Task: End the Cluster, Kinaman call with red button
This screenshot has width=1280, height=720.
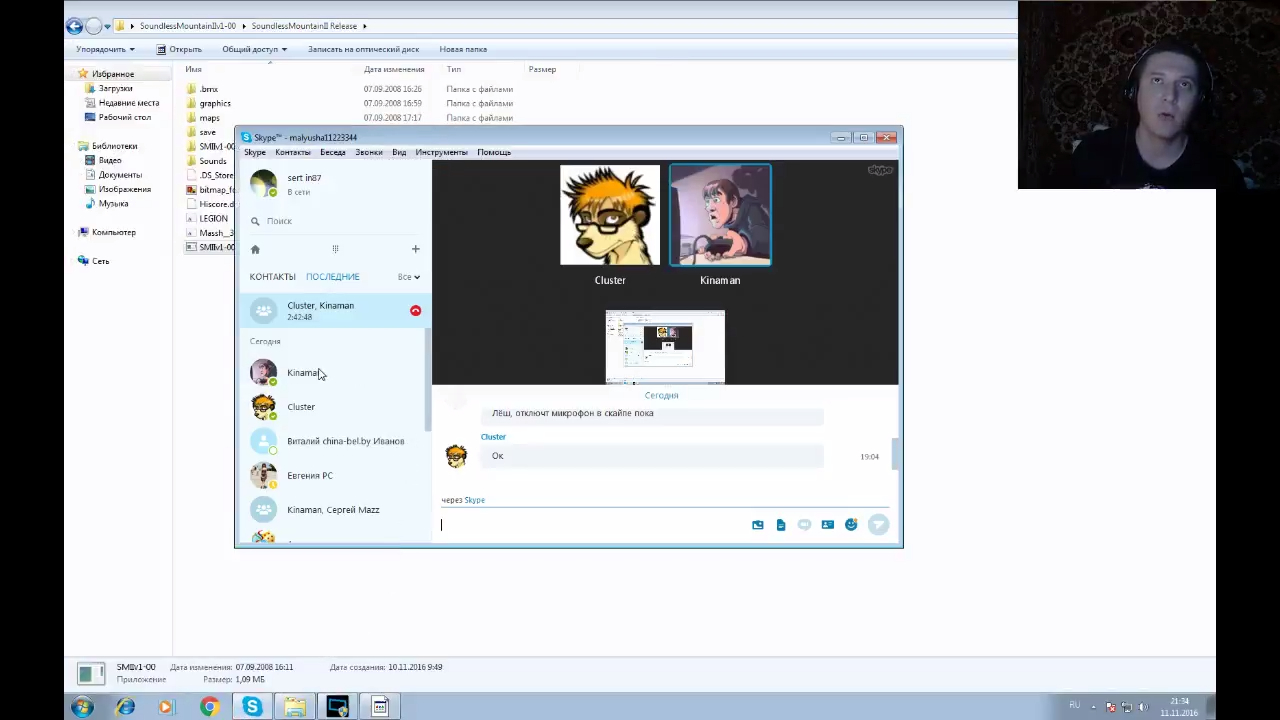Action: (415, 311)
